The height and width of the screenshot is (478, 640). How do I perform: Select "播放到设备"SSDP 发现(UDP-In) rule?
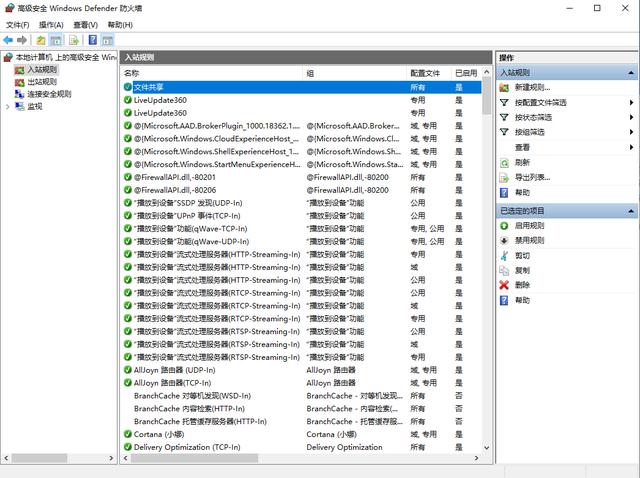pyautogui.click(x=302, y=203)
